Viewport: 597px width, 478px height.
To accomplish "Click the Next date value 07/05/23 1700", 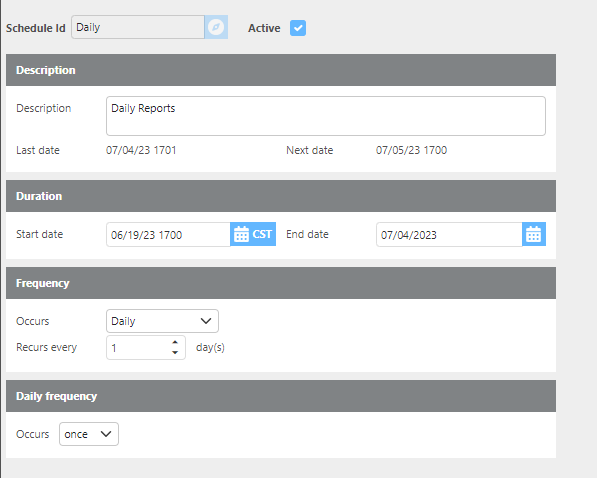I will tap(412, 150).
